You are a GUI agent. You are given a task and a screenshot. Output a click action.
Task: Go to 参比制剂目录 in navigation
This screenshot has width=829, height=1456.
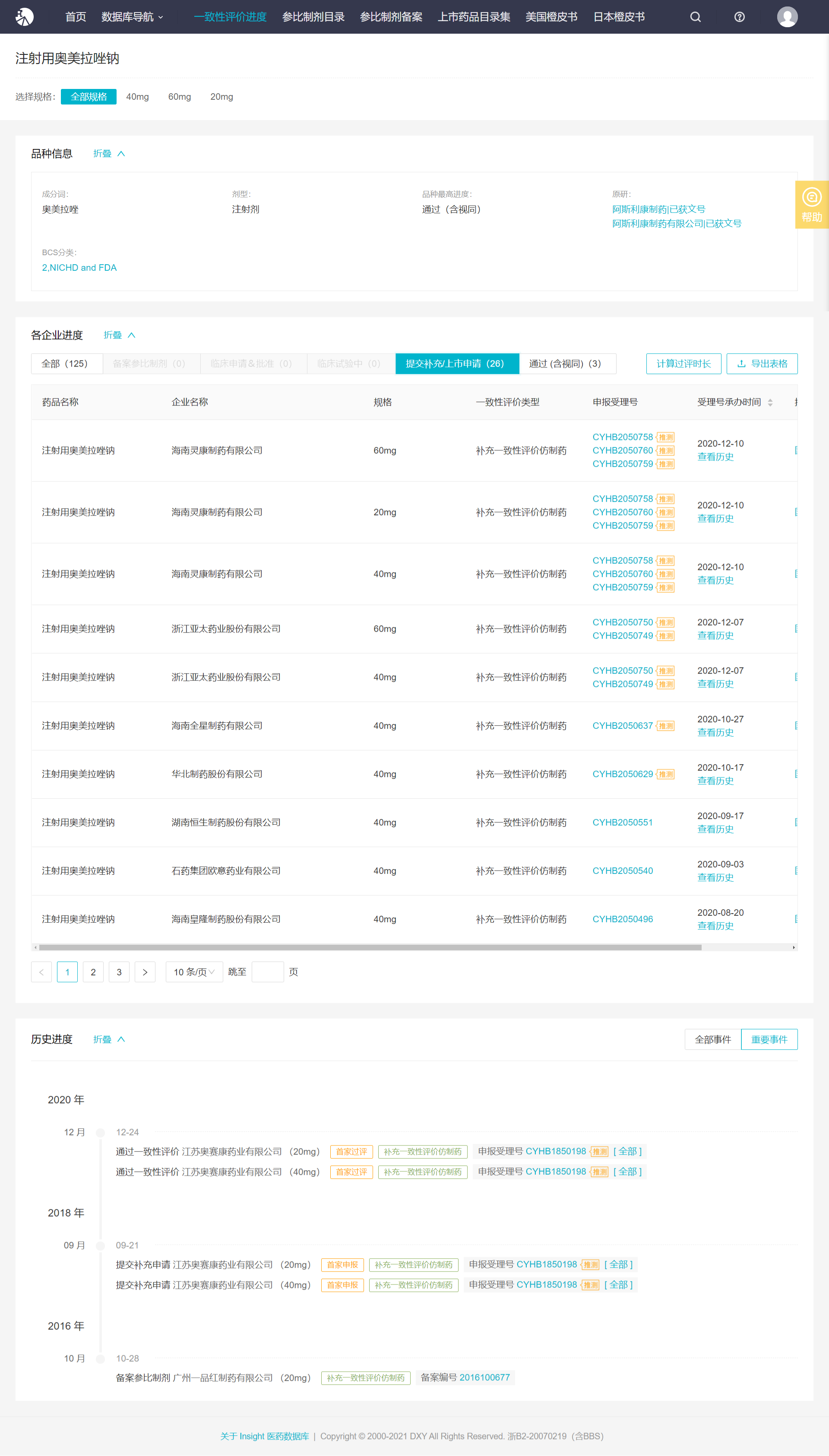click(x=313, y=17)
